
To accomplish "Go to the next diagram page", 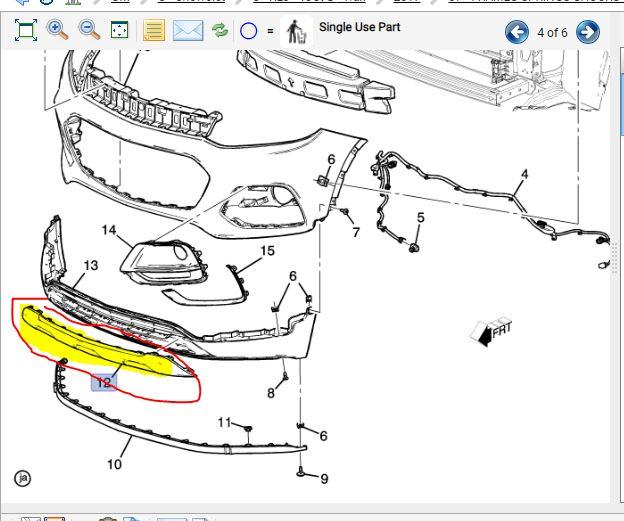I will [x=588, y=32].
